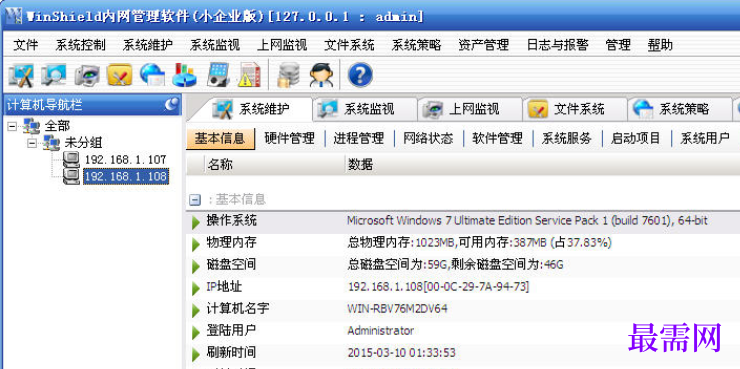Screen dimensions: 740x369
Task: Click the user account toolbar icon
Action: (x=321, y=75)
